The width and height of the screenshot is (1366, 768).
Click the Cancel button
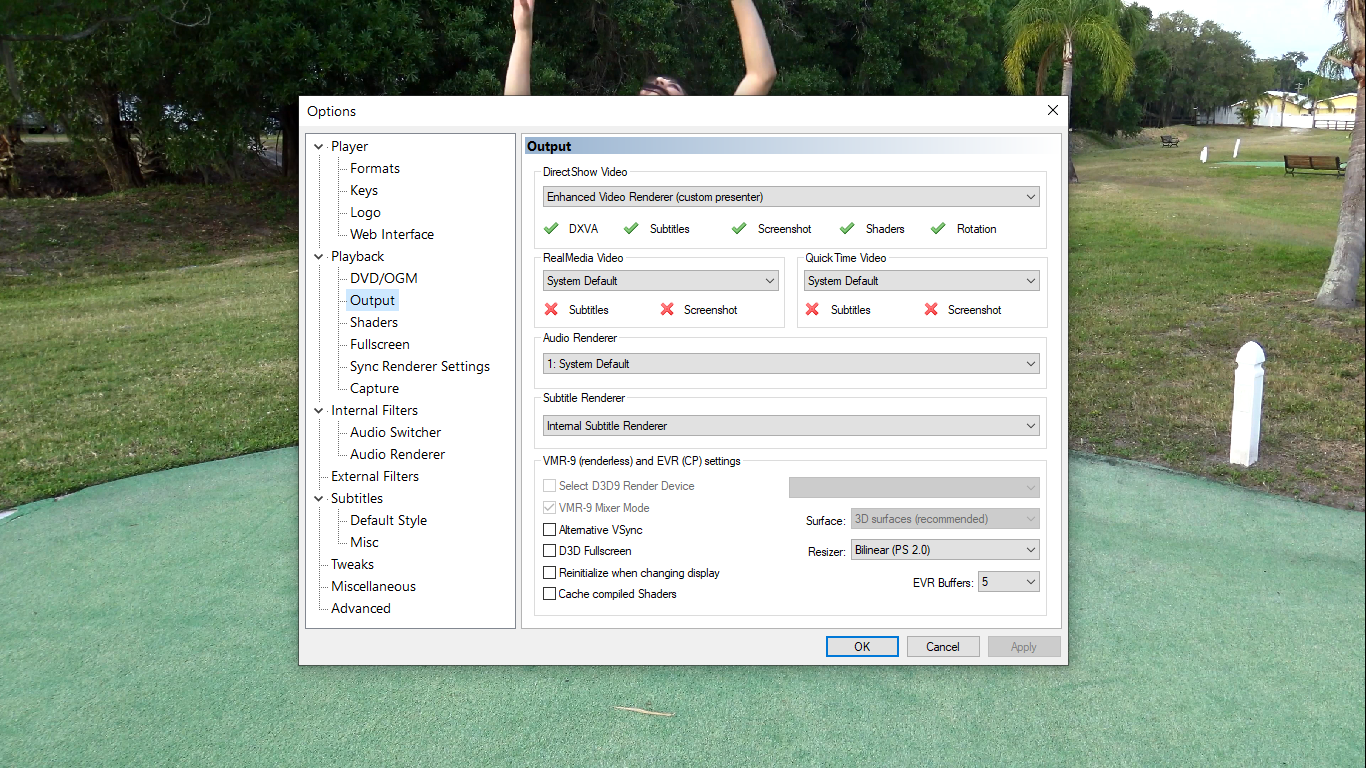(943, 647)
